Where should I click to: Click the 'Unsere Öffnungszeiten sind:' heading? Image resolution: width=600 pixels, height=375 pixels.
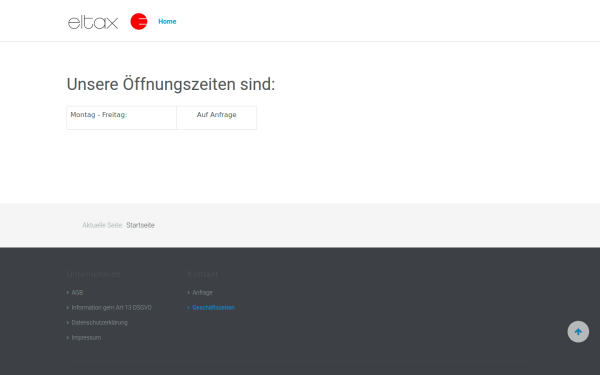click(171, 84)
